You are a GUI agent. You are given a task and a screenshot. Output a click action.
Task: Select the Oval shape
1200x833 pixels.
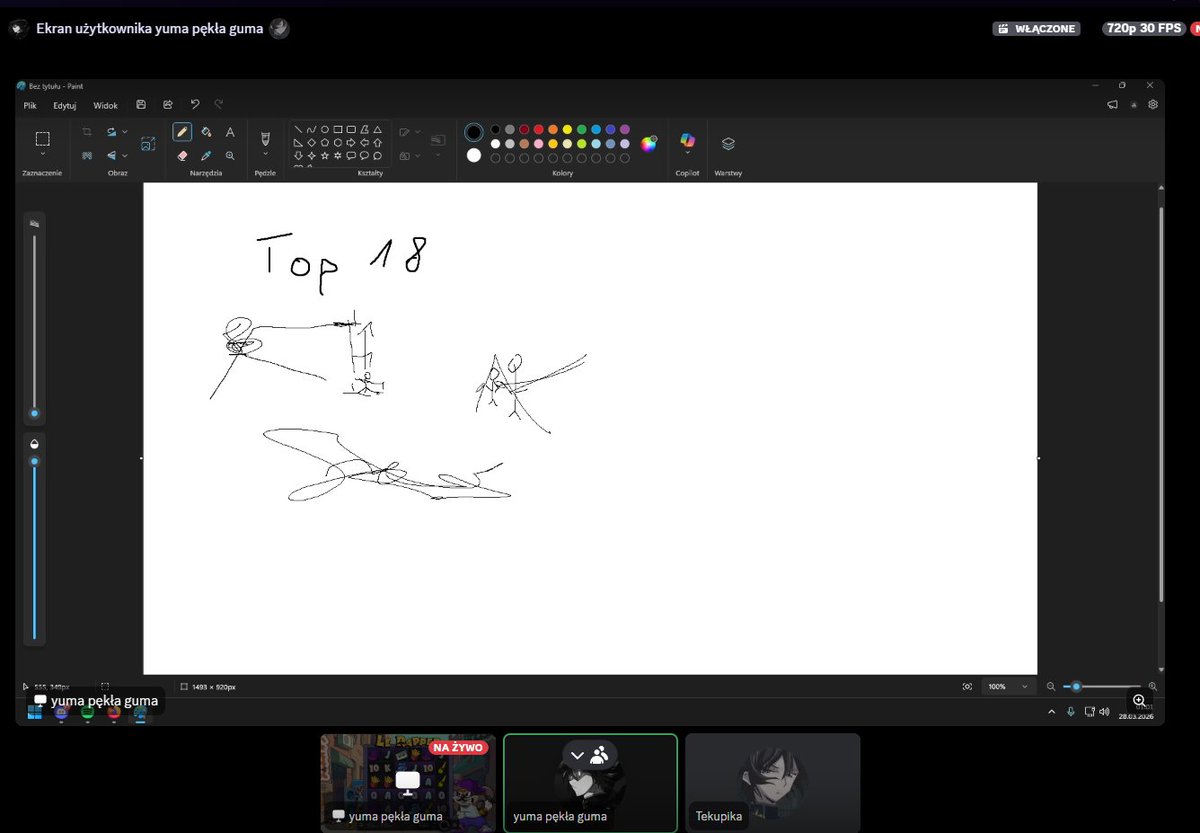pyautogui.click(x=325, y=130)
